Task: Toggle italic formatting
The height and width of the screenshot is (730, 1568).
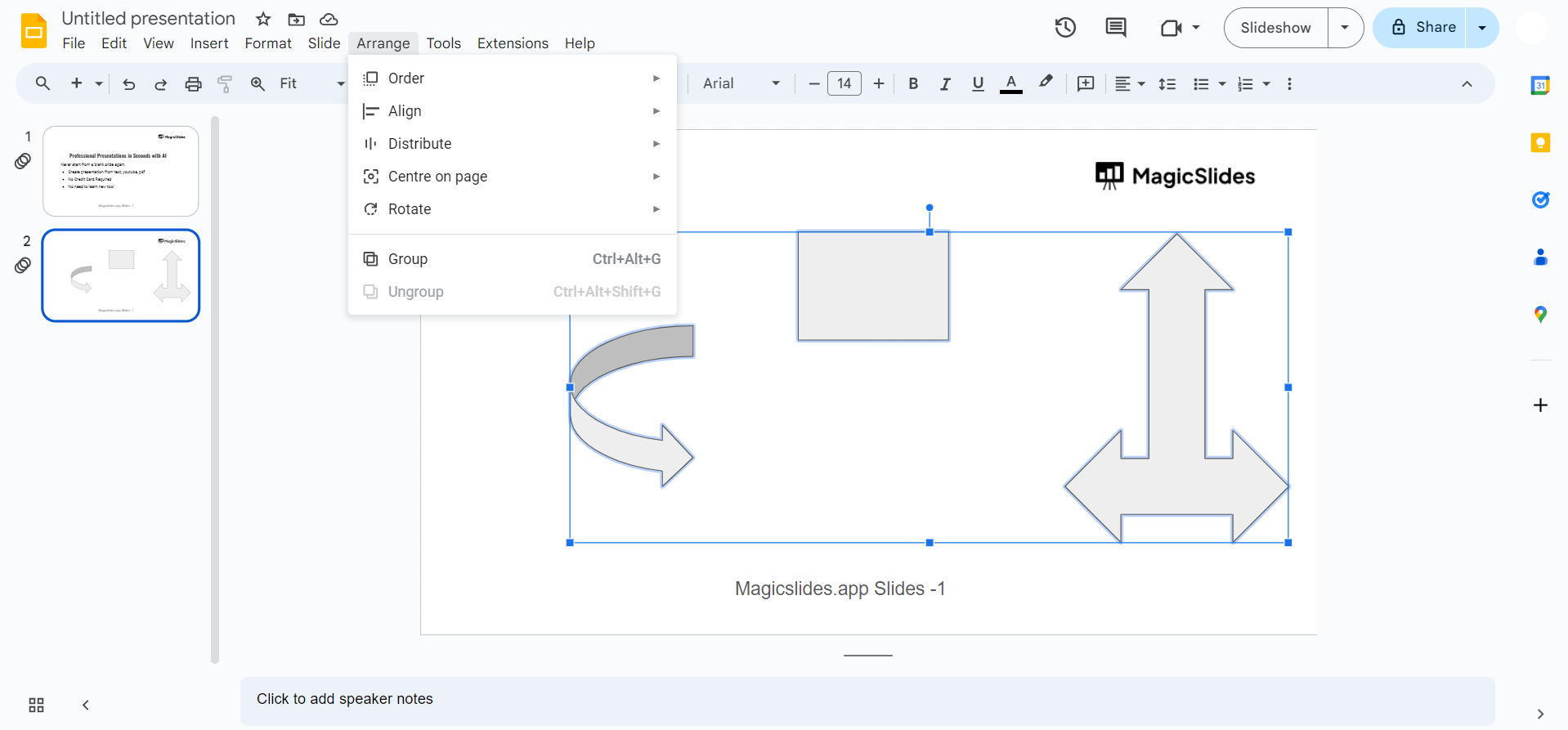Action: click(x=945, y=83)
